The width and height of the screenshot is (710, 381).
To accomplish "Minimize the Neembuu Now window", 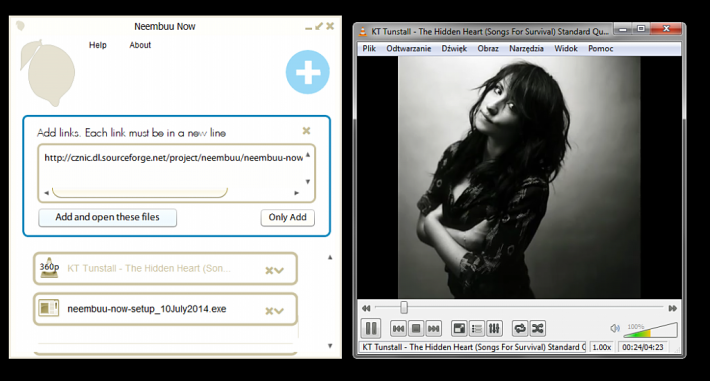I will pos(308,28).
